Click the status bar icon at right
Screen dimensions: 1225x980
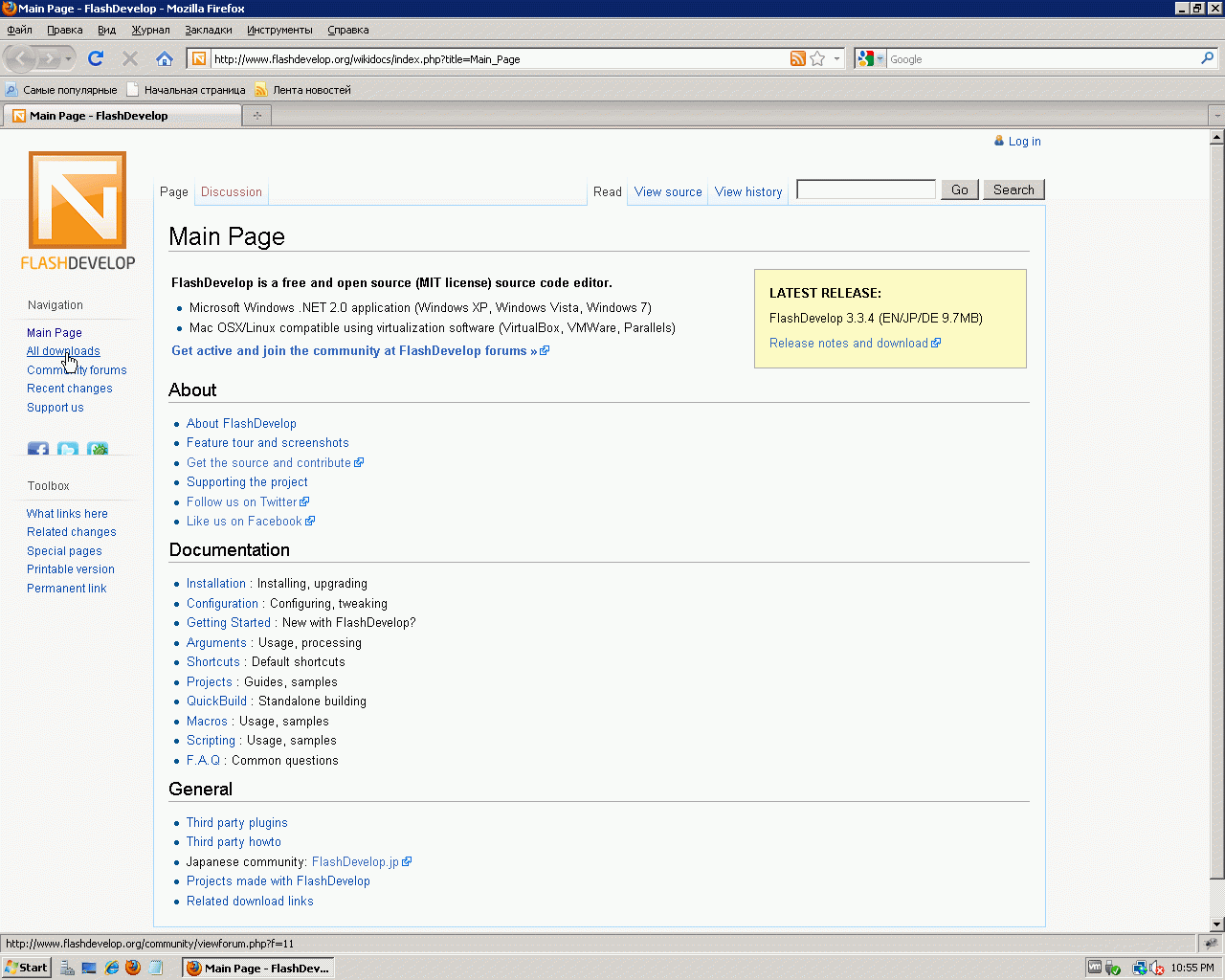coord(1211,944)
